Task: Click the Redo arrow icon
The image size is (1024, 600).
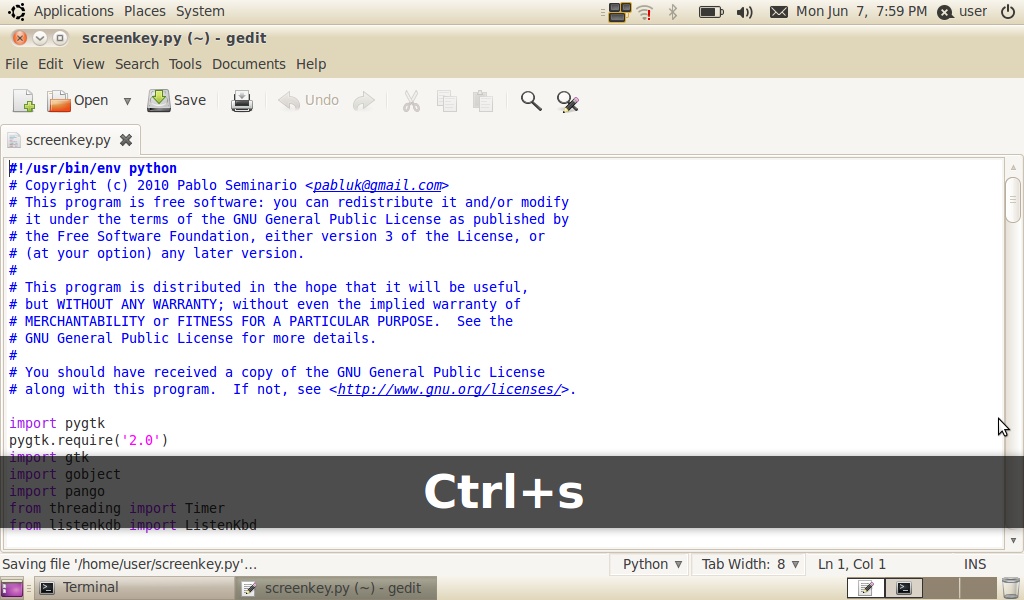Action: pyautogui.click(x=364, y=101)
